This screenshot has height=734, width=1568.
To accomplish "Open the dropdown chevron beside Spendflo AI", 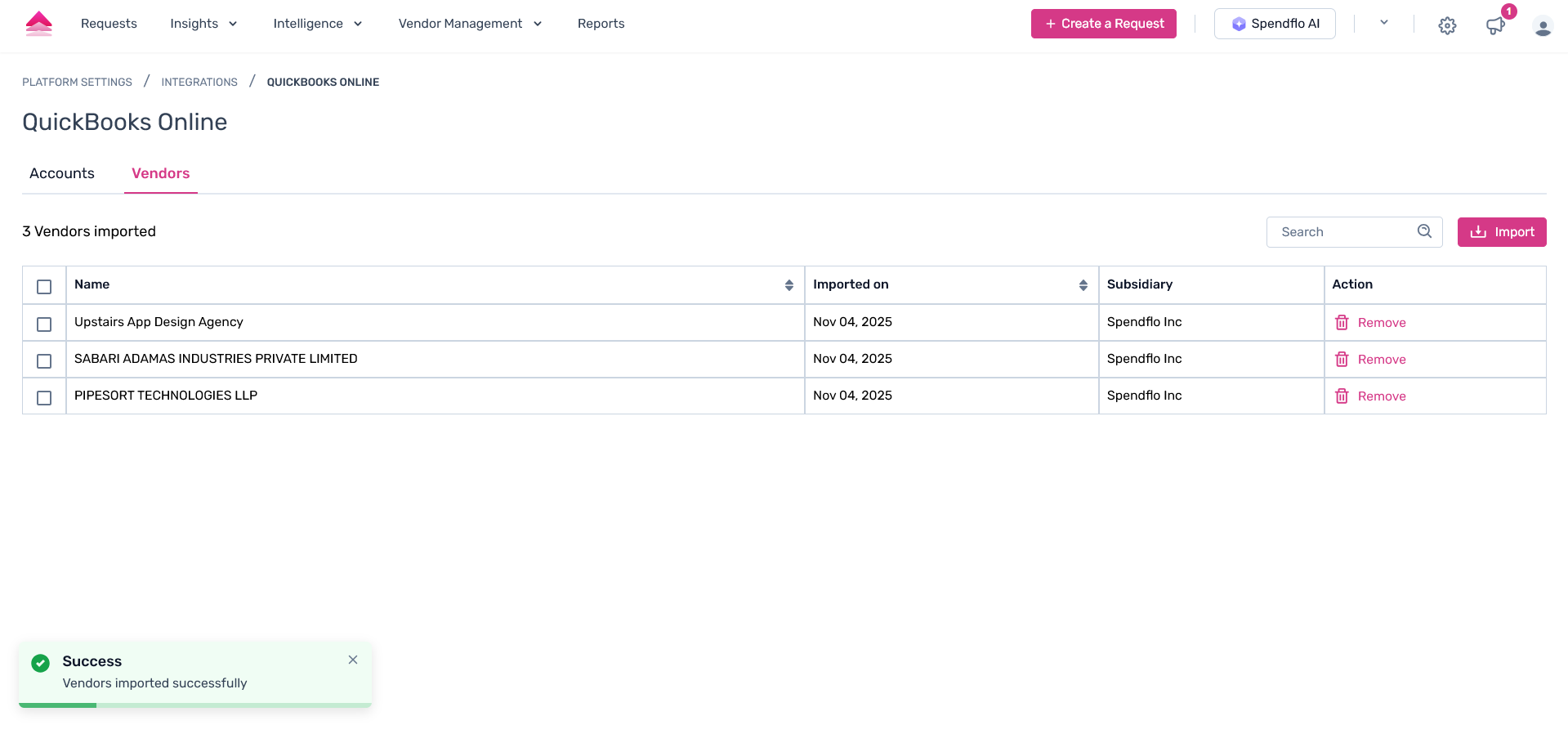I will point(1384,23).
